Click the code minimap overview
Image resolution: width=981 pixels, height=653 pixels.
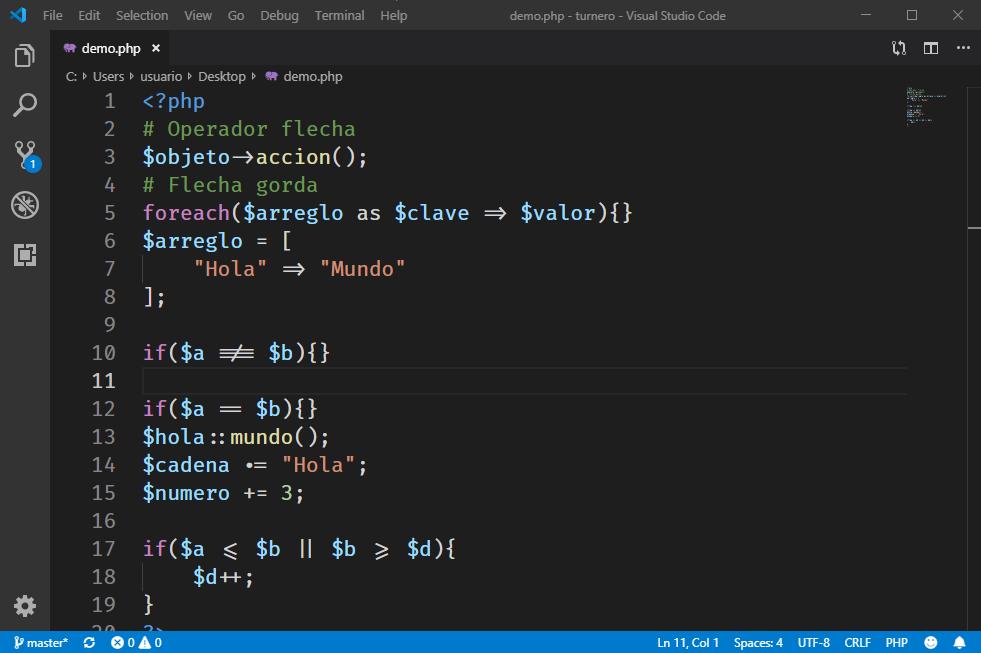pyautogui.click(x=926, y=106)
